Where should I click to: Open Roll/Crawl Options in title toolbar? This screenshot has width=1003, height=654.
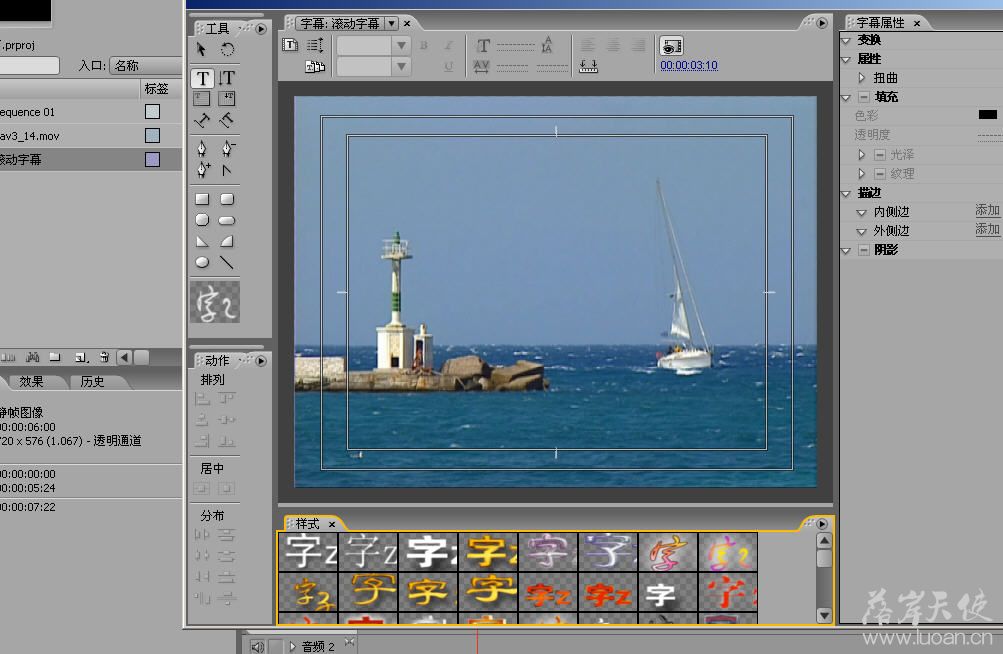[315, 45]
